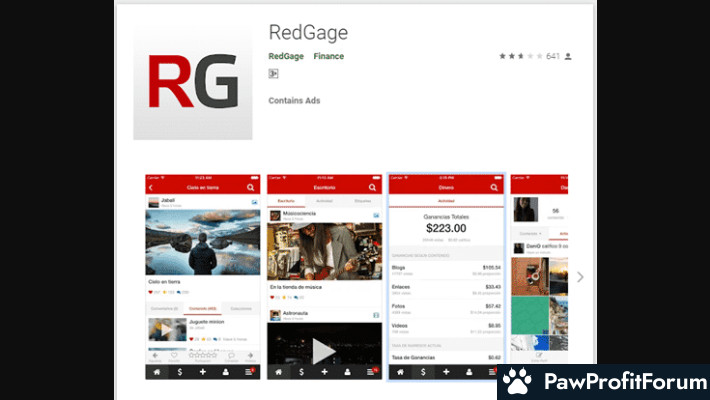The image size is (710, 400).
Task: Click the Enlaces earnings row $33.43
Action: point(446,290)
